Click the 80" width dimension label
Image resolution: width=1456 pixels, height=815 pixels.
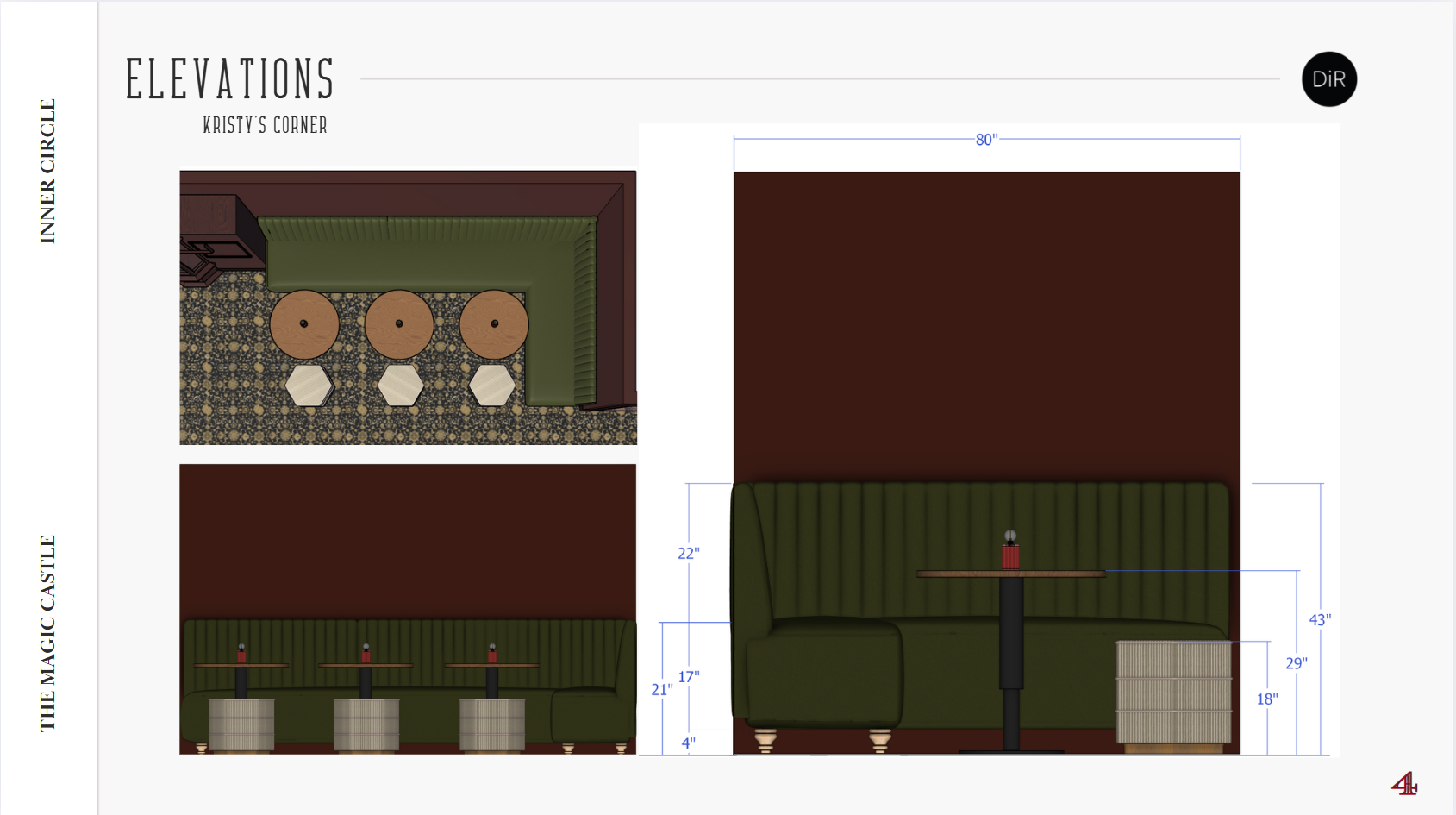pos(986,140)
